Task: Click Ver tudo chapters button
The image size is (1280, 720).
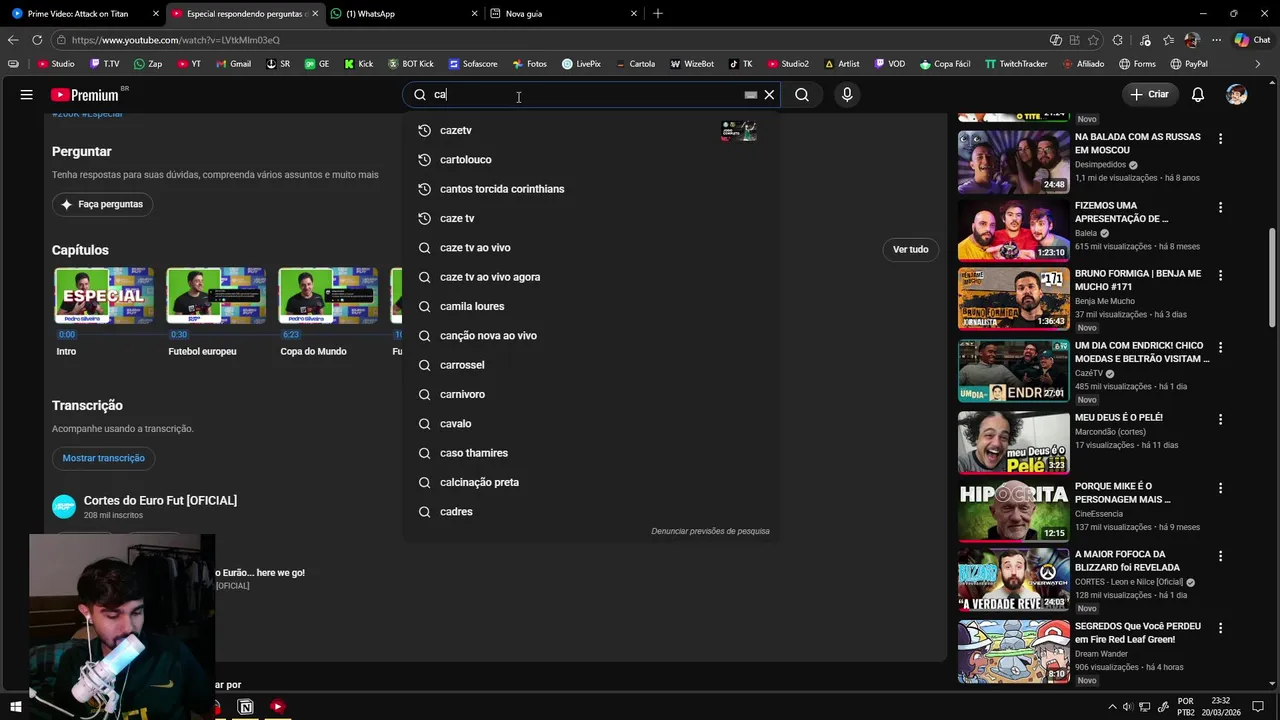Action: pyautogui.click(x=910, y=249)
